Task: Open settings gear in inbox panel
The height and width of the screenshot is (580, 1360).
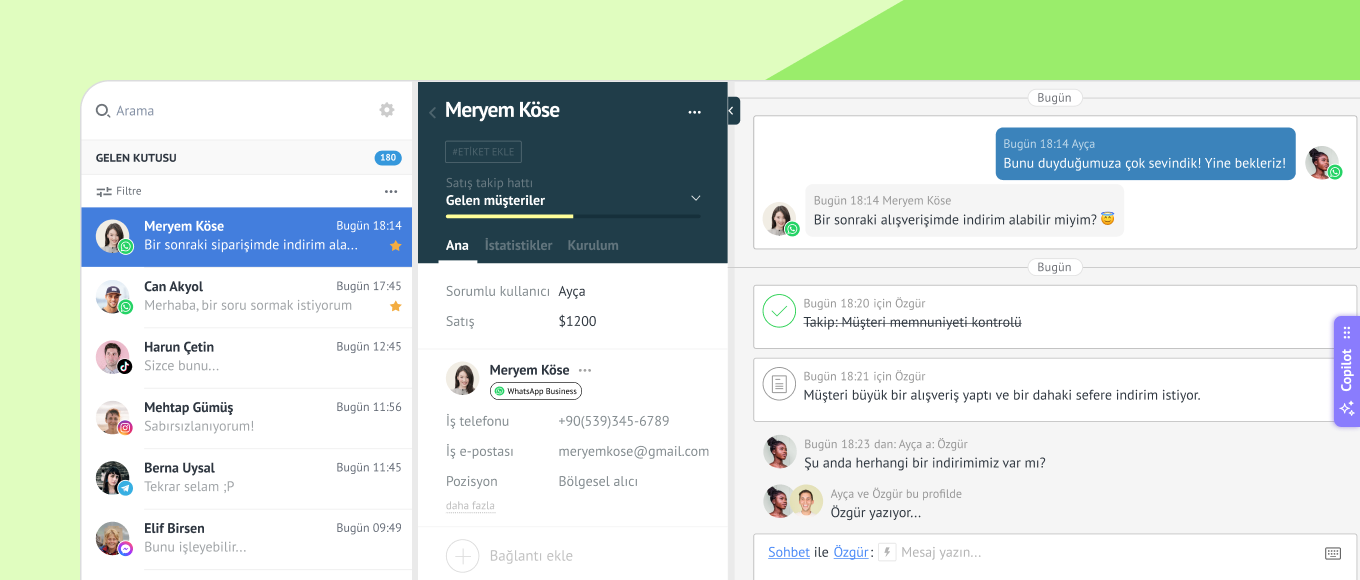Action: click(x=387, y=110)
